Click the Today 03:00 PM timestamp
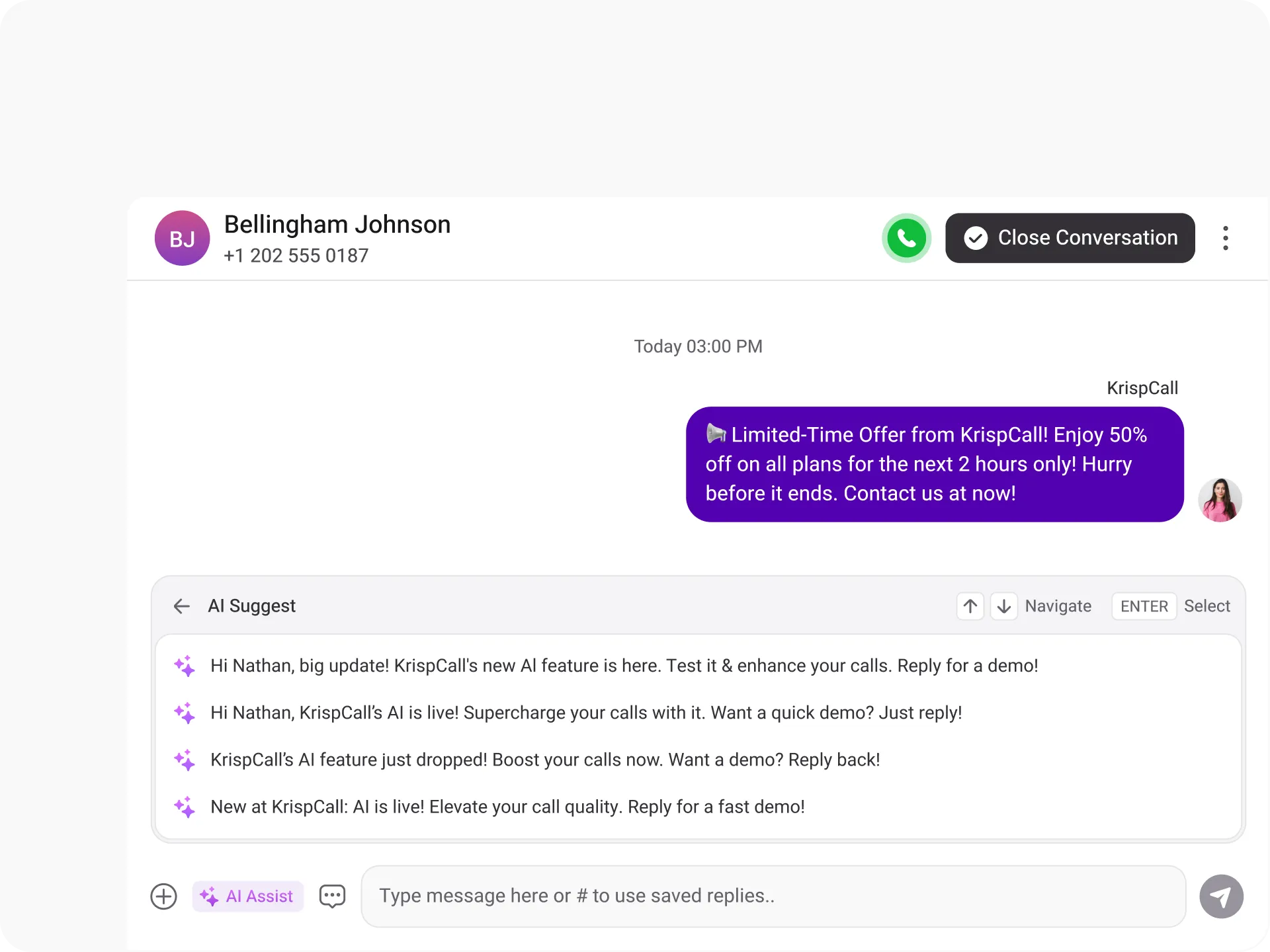The height and width of the screenshot is (952, 1270). (x=698, y=346)
